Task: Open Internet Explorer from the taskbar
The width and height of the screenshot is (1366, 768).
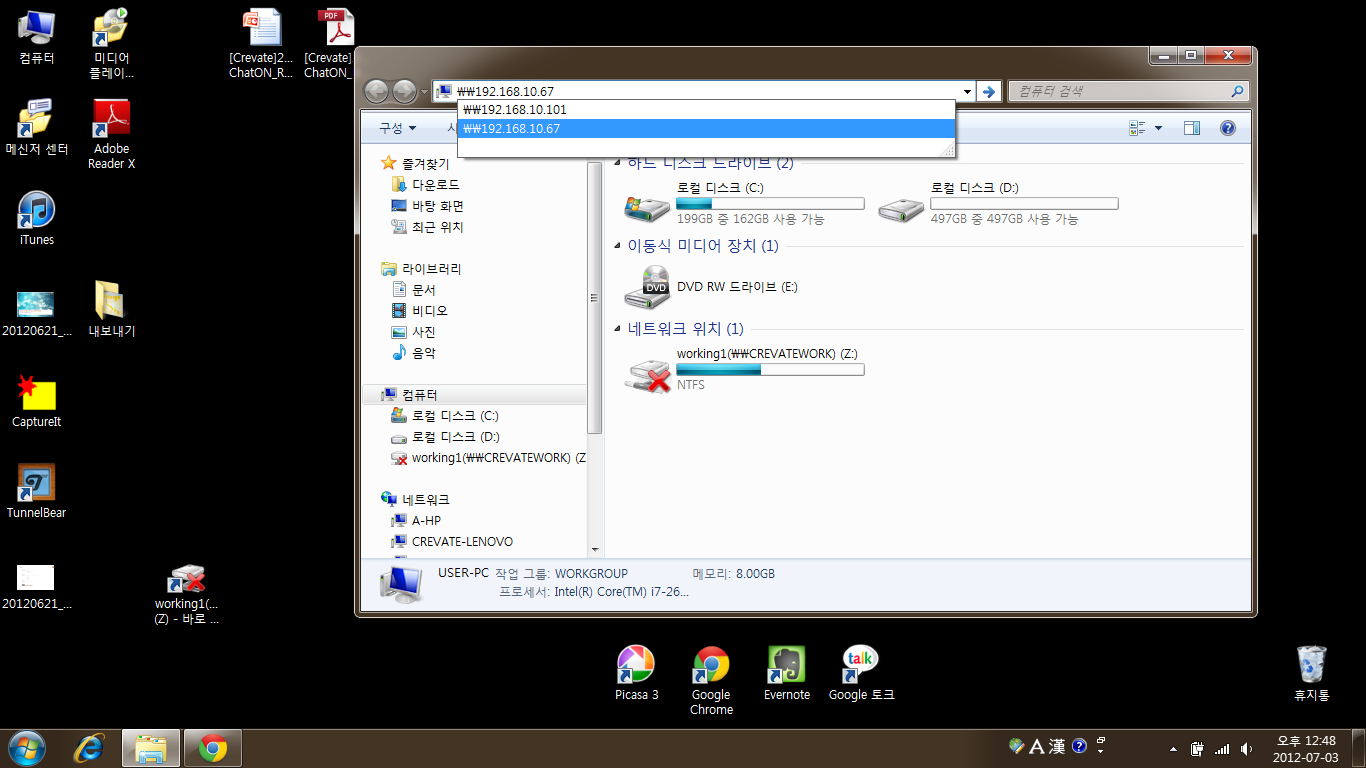Action: [90, 748]
